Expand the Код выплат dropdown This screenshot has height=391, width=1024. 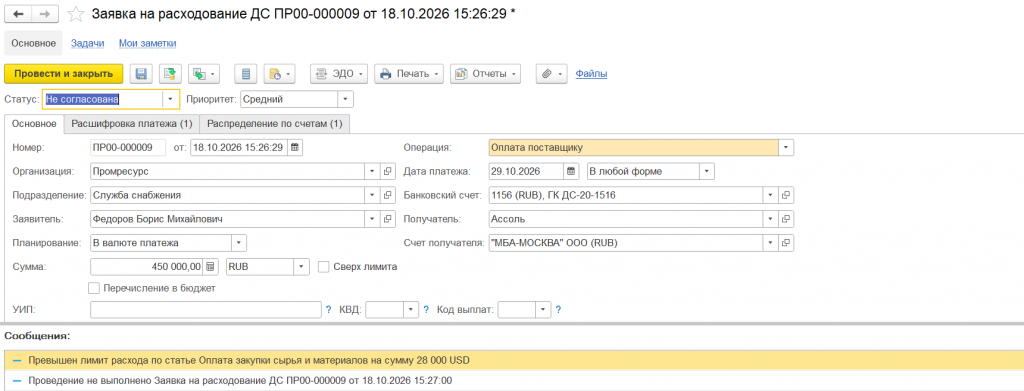pyautogui.click(x=543, y=310)
